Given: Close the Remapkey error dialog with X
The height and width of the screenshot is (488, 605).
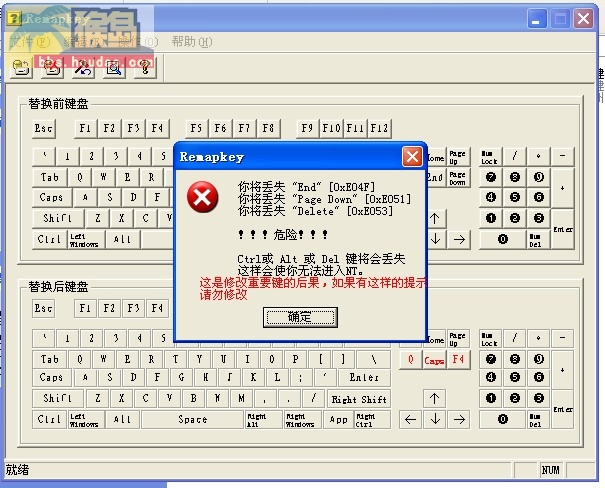Looking at the screenshot, I should click(x=412, y=157).
